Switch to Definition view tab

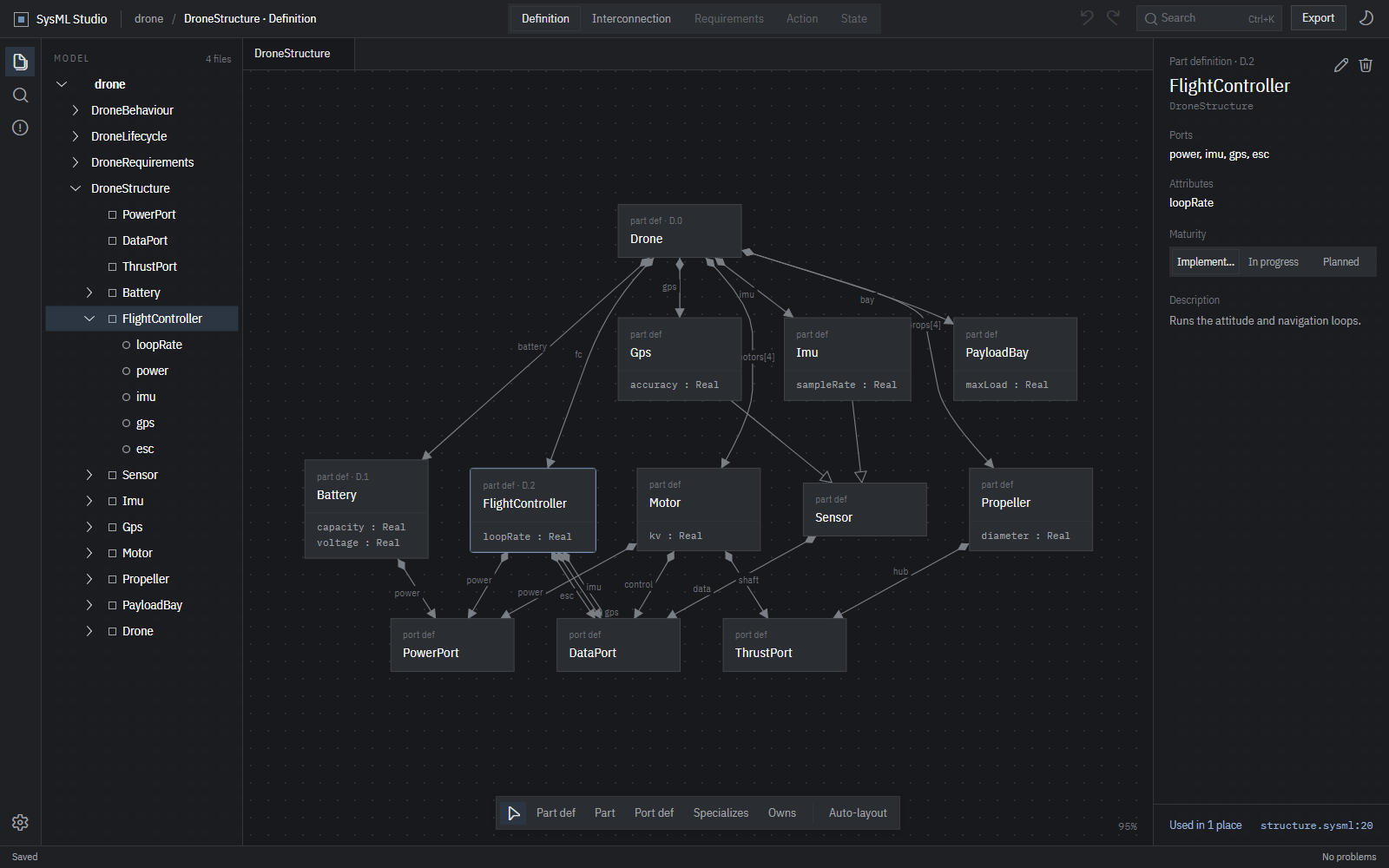pyautogui.click(x=545, y=18)
